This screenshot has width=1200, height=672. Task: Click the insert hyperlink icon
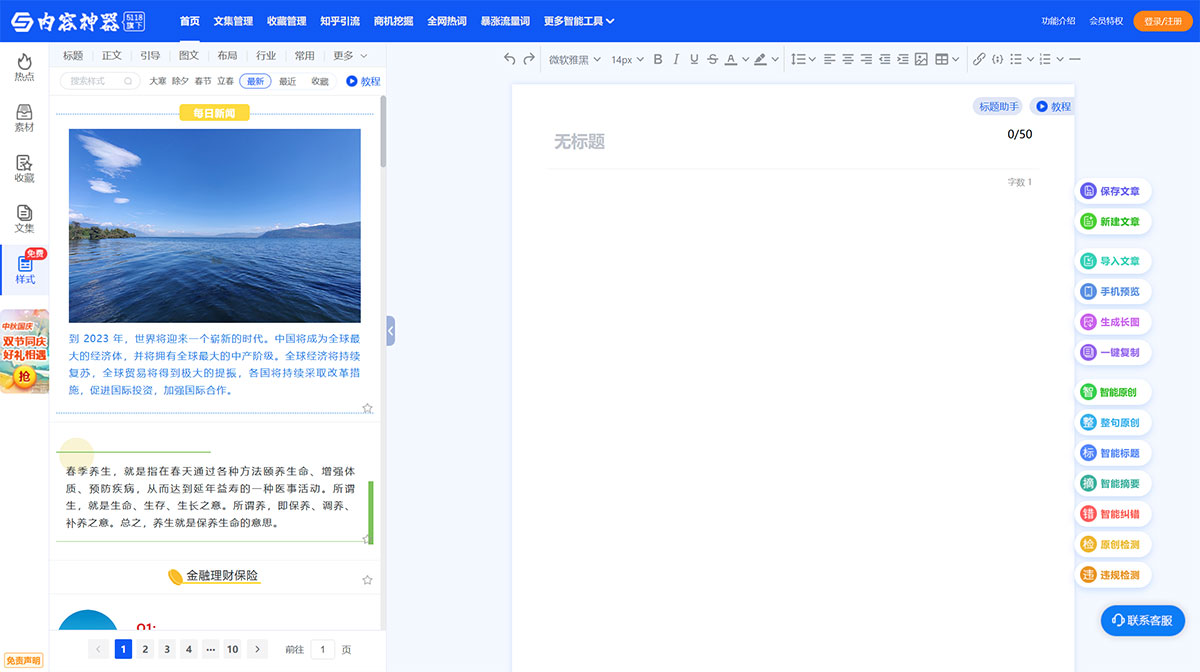pos(979,59)
